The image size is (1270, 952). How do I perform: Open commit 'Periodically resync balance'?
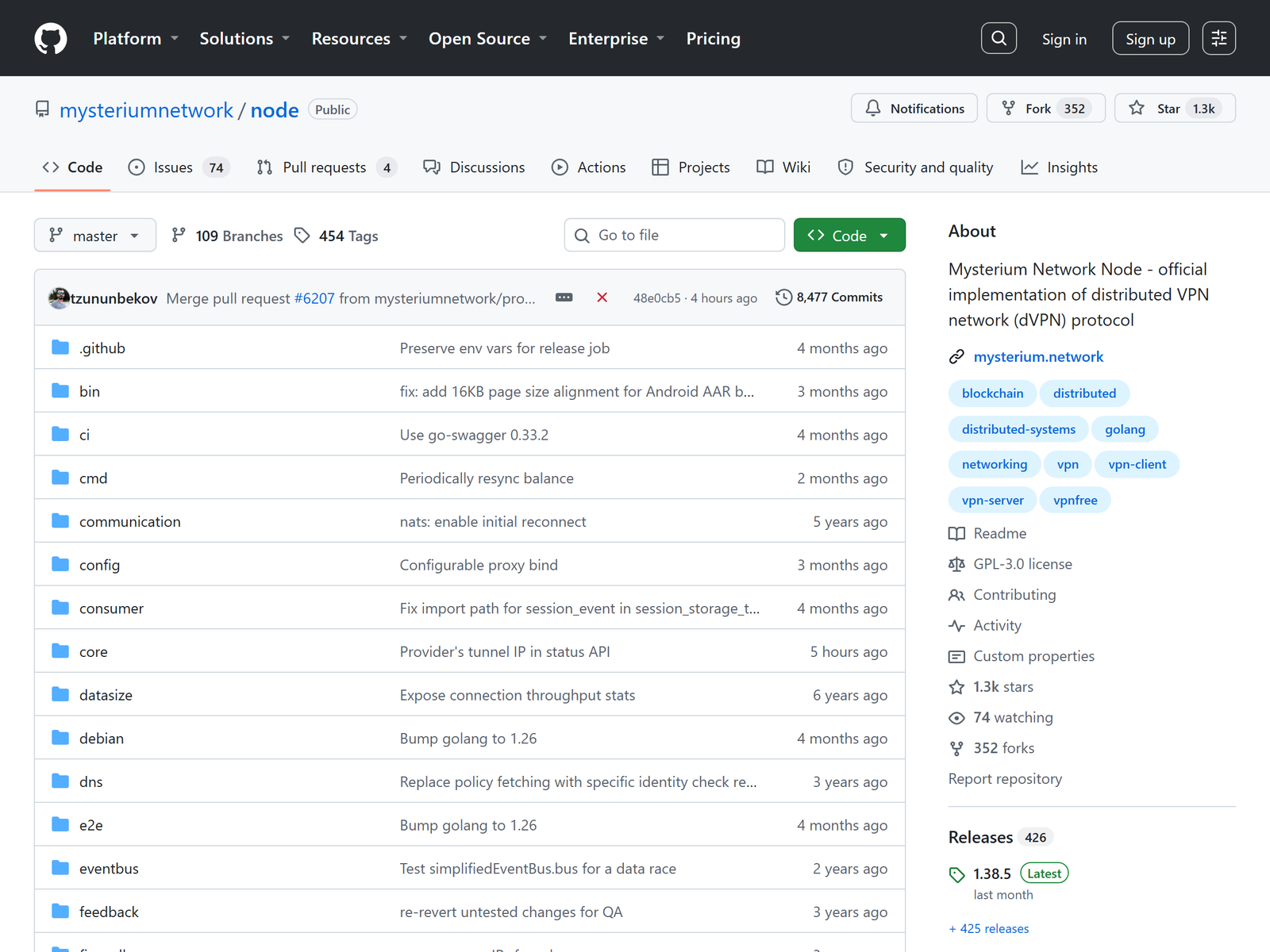tap(487, 478)
